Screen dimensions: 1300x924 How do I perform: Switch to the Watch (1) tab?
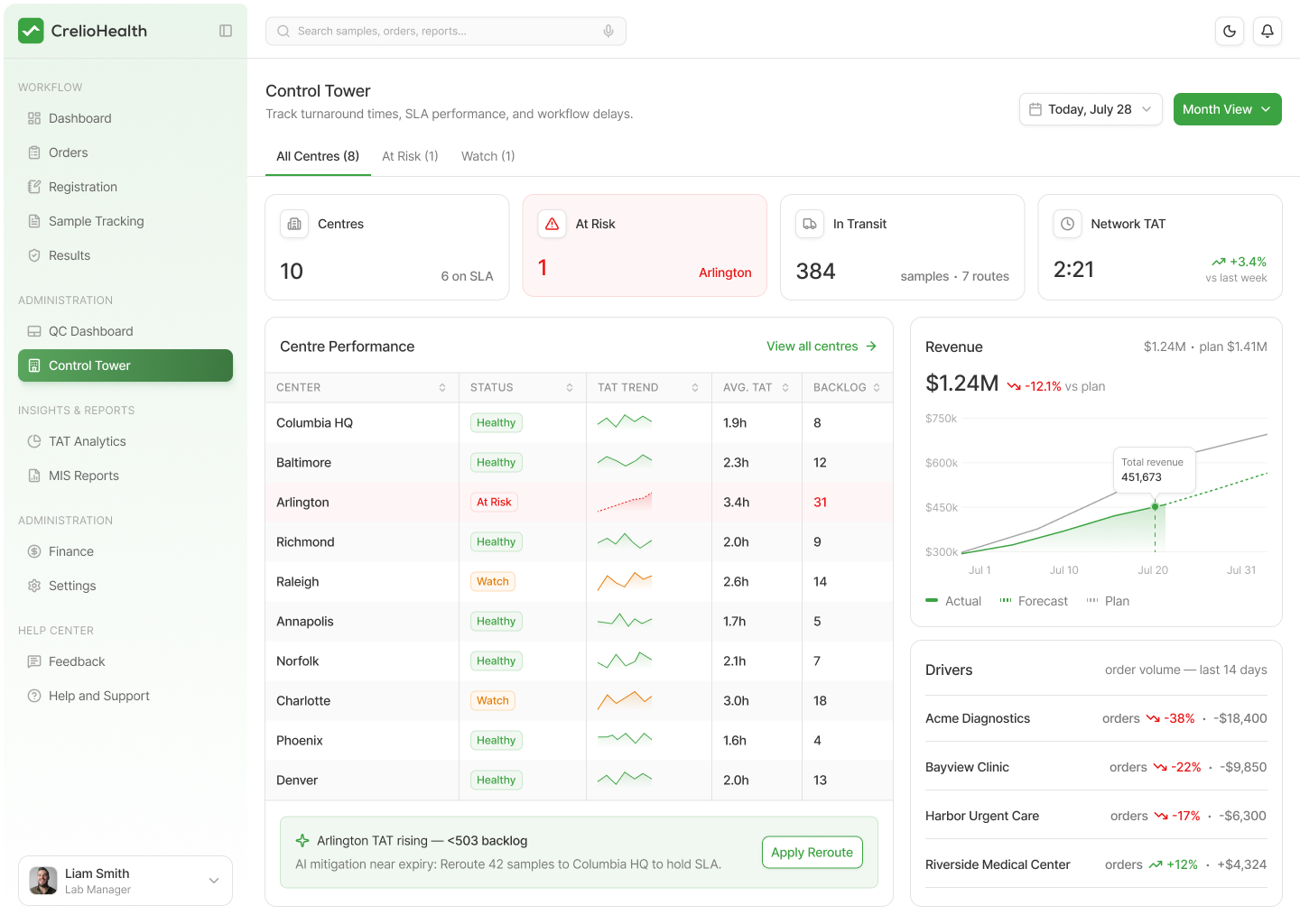(488, 156)
